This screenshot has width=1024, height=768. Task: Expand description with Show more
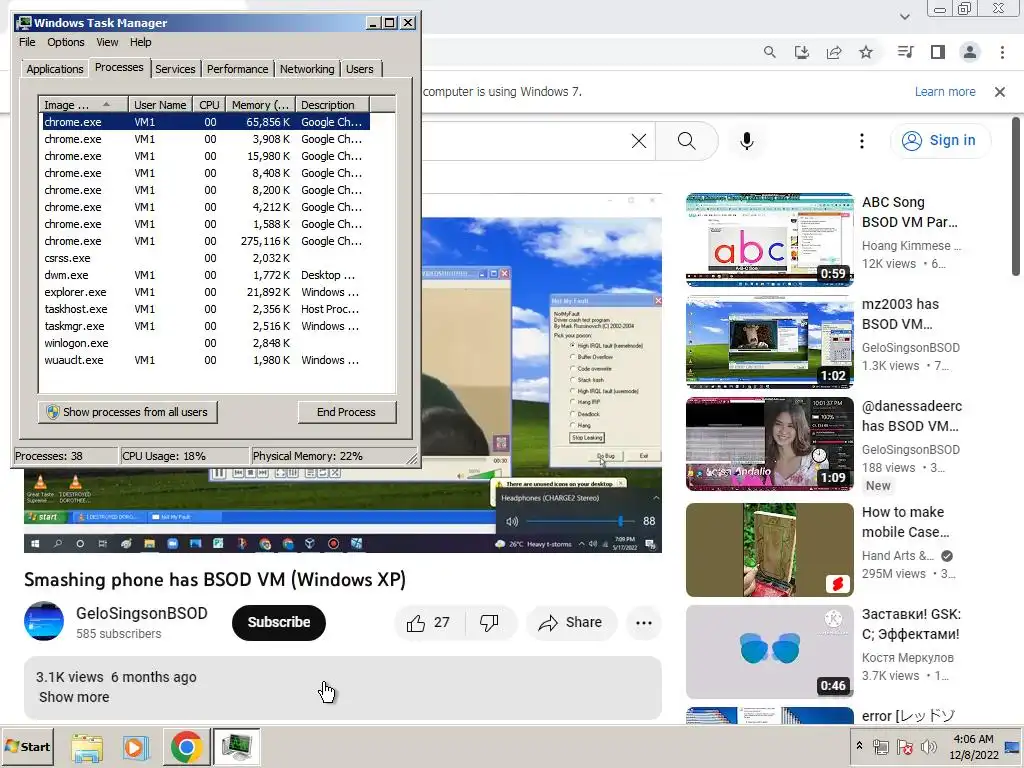click(74, 697)
